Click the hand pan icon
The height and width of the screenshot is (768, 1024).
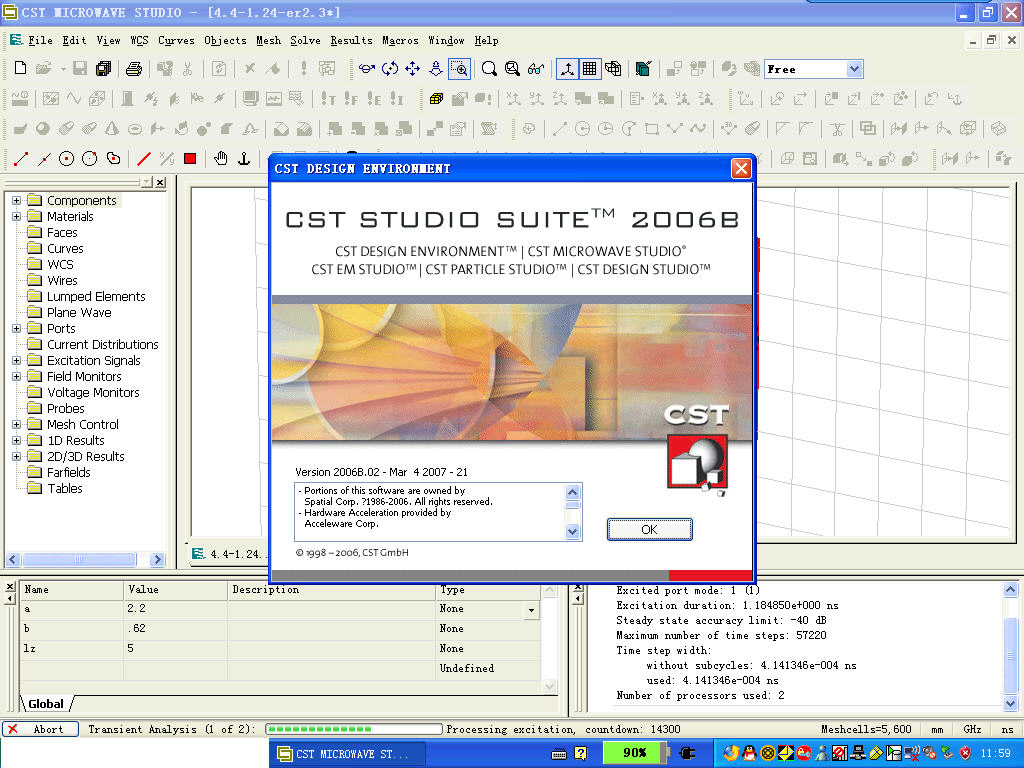click(x=221, y=159)
